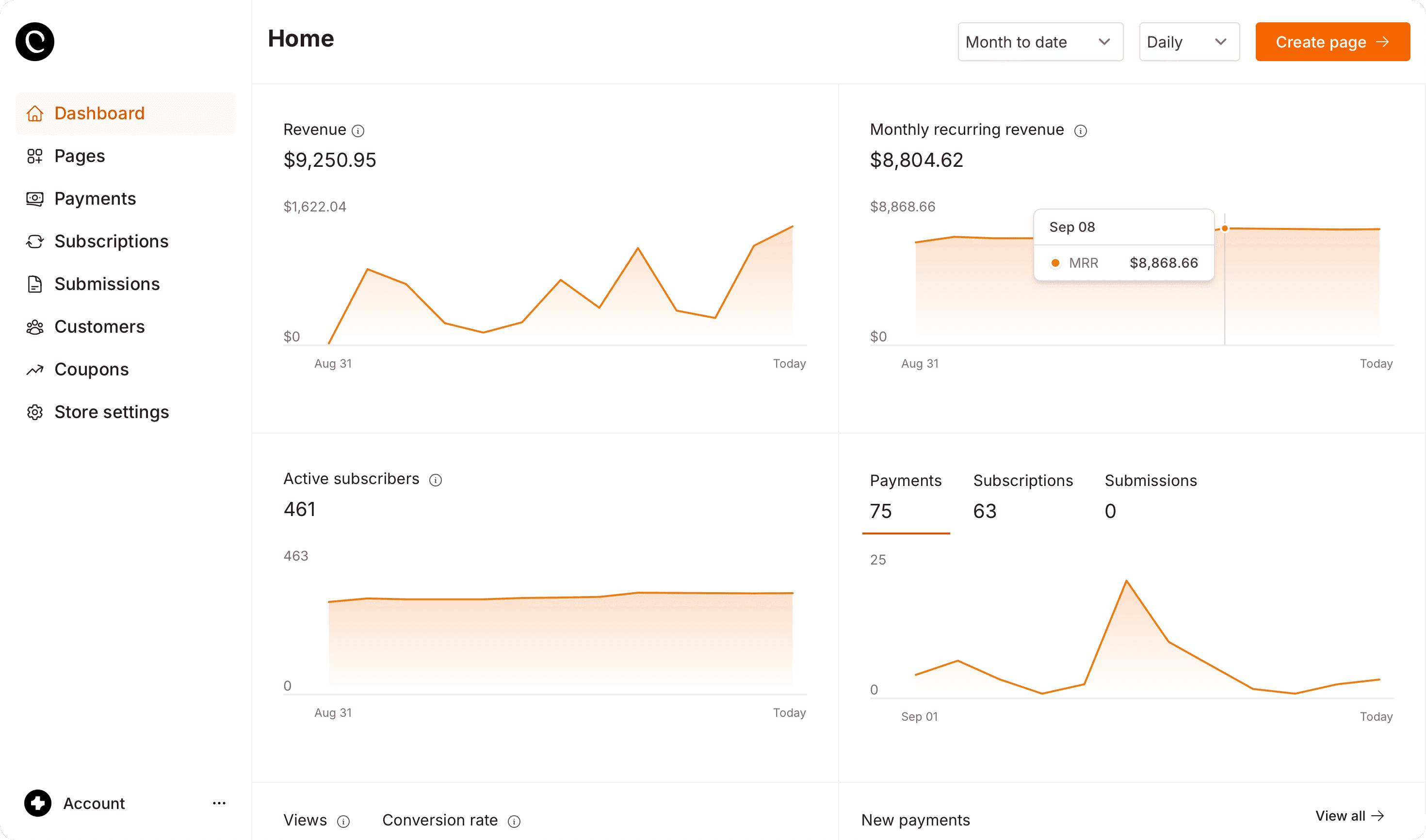The height and width of the screenshot is (840, 1426).
Task: Click the Customers people icon
Action: click(x=34, y=327)
